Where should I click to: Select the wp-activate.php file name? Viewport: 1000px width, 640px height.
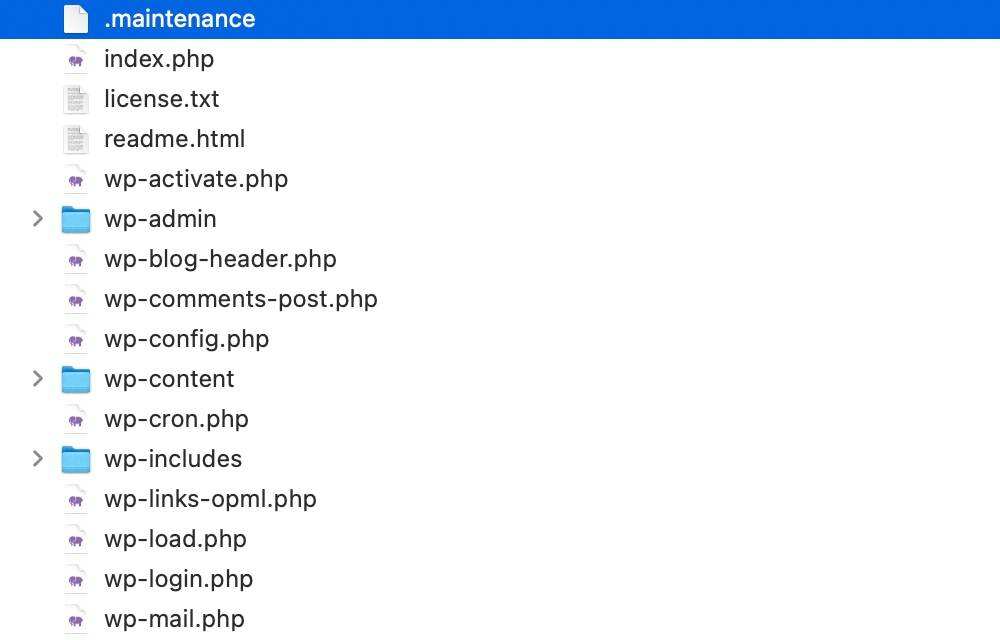(196, 179)
